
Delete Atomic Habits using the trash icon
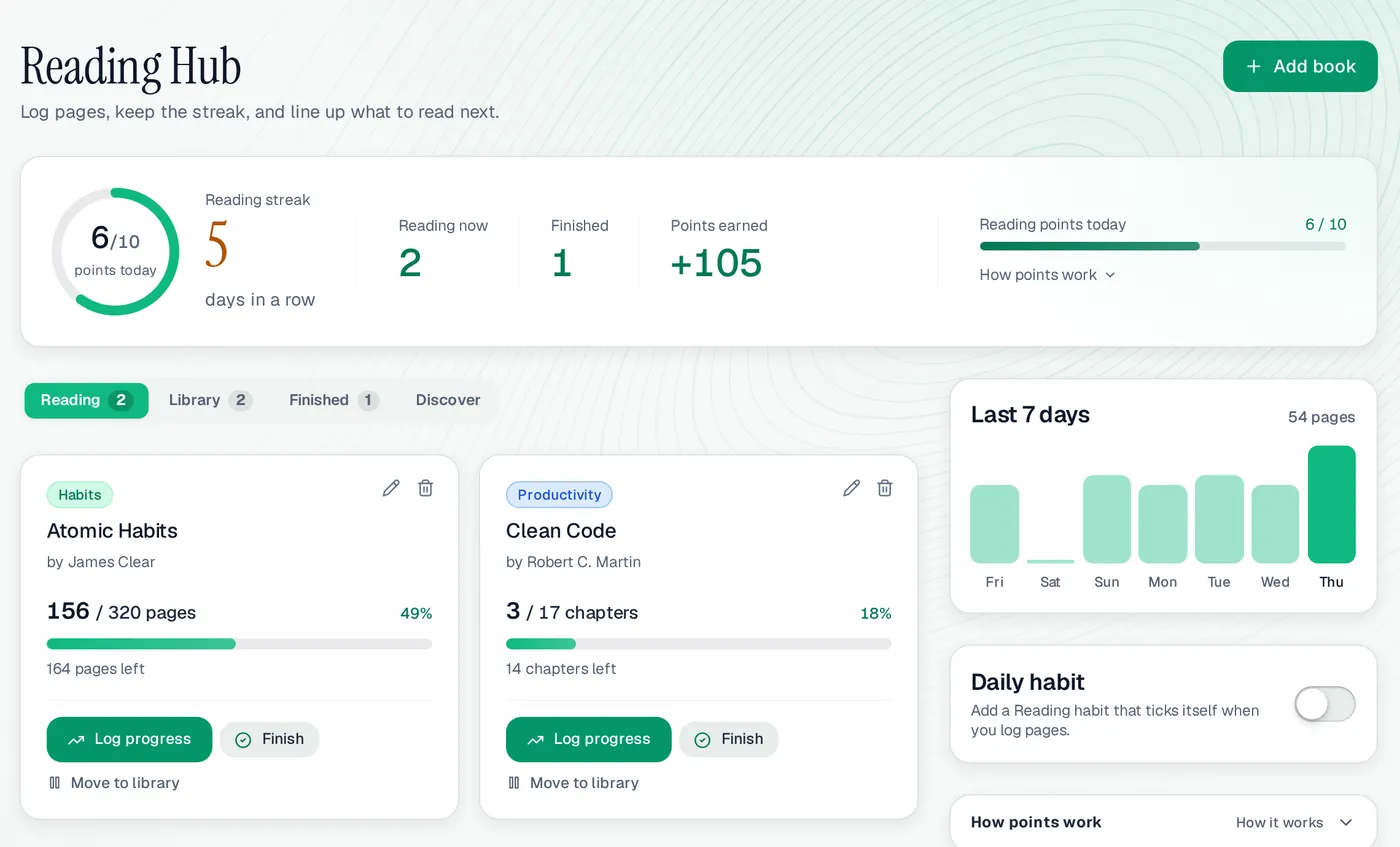pyautogui.click(x=426, y=488)
